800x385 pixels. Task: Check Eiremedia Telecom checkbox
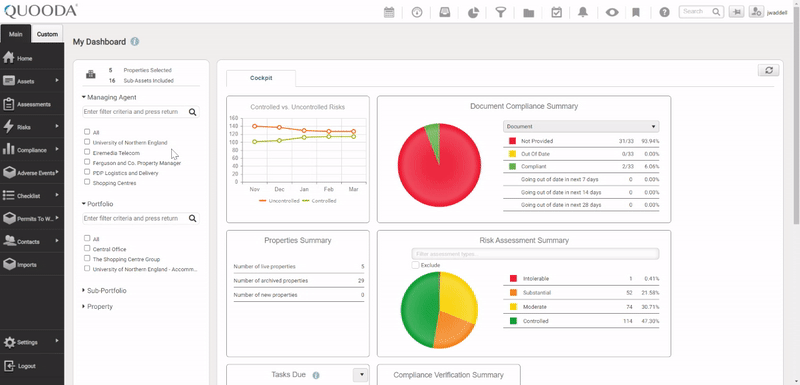(87, 152)
